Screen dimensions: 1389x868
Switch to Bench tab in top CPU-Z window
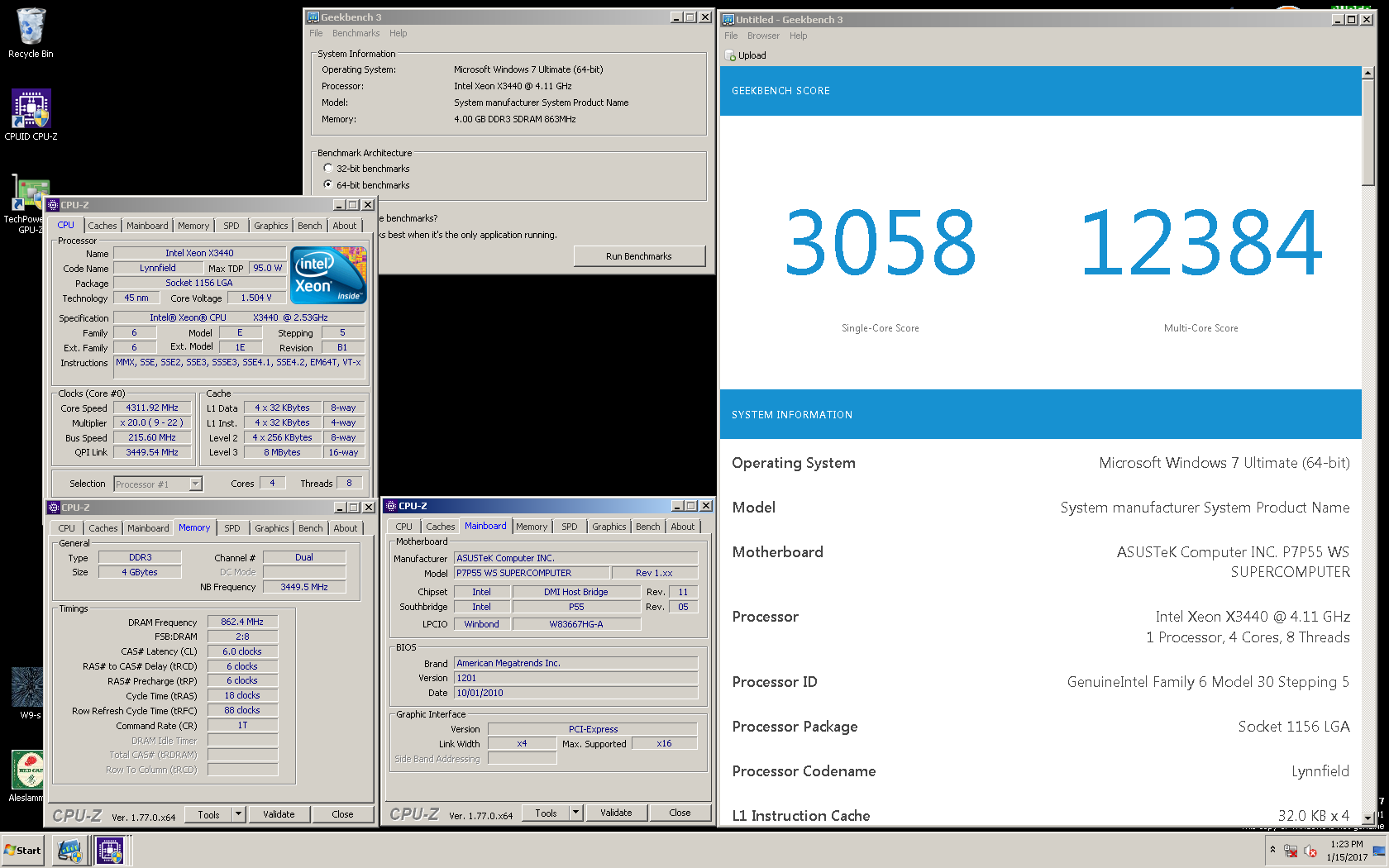[310, 226]
